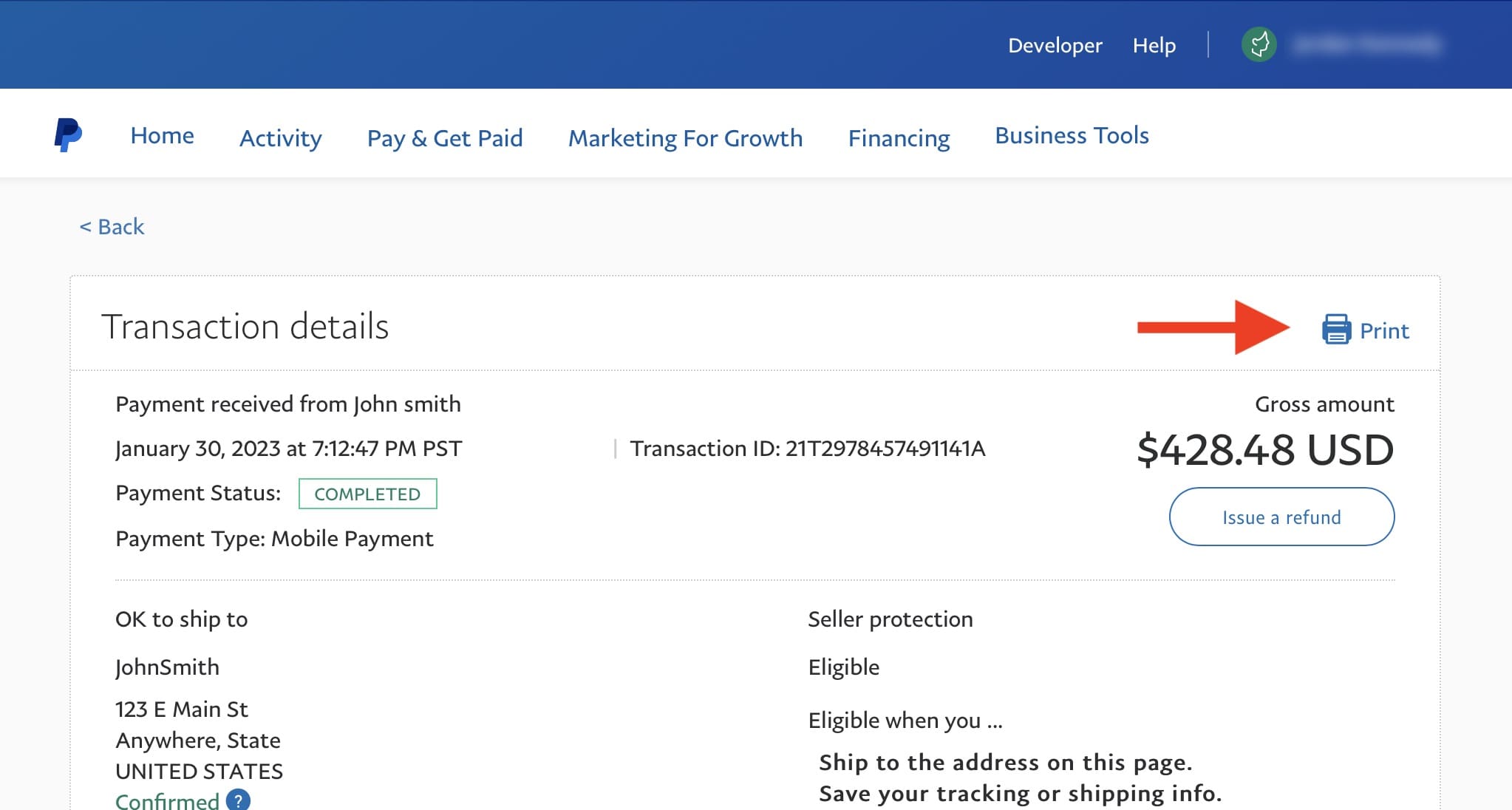Click the COMPLETED payment status badge
This screenshot has width=1512, height=810.
click(366, 493)
